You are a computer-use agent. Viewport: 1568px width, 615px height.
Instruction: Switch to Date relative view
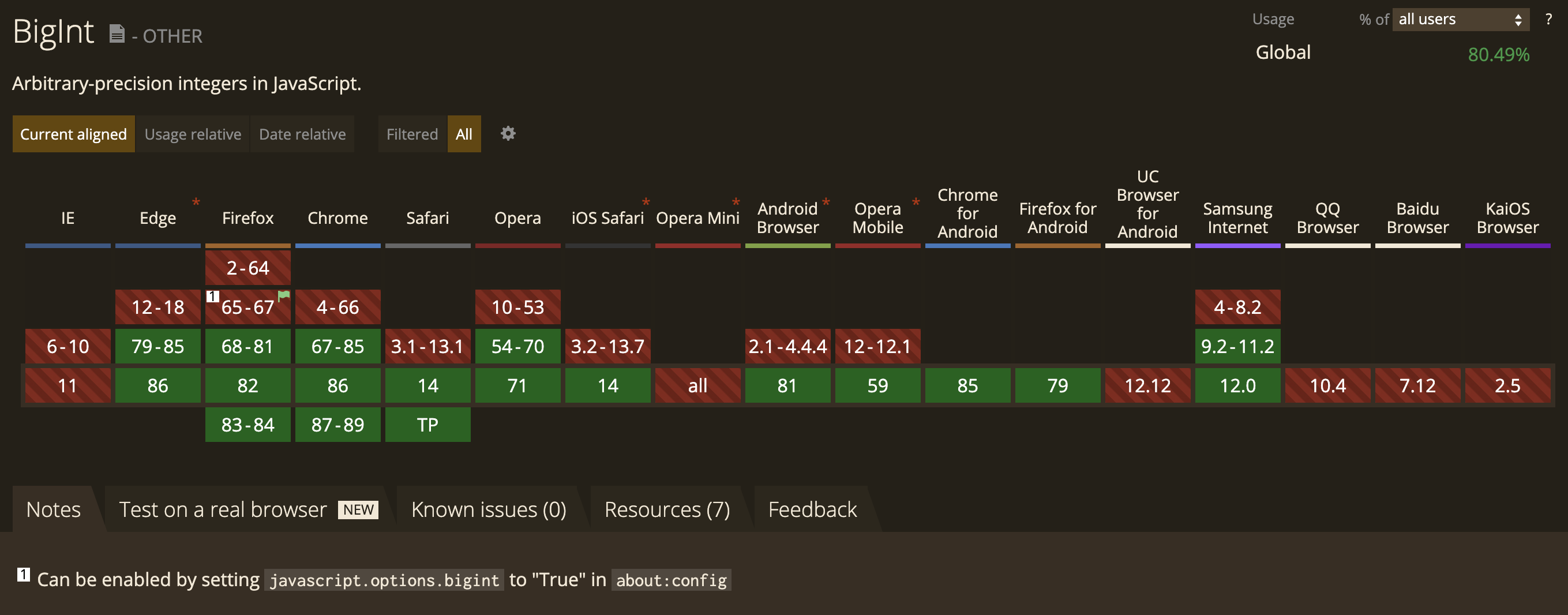click(x=302, y=134)
